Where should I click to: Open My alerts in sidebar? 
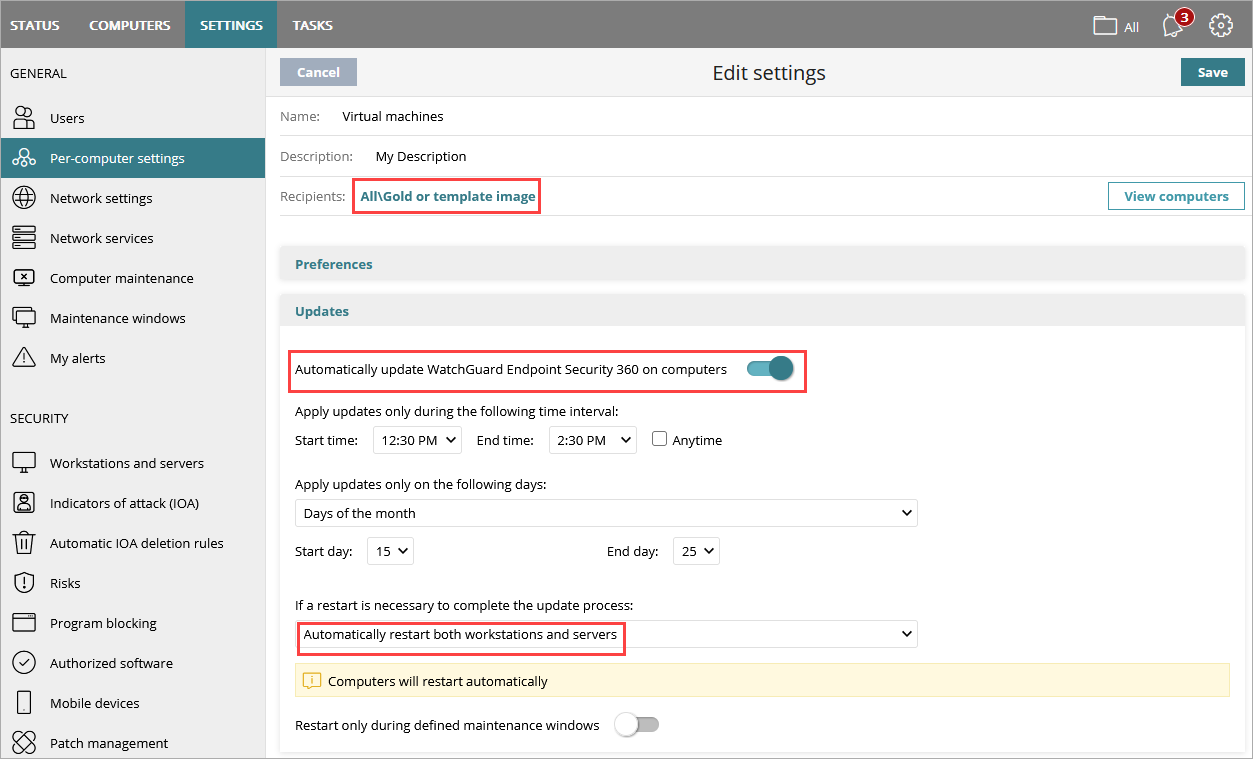pos(132,358)
